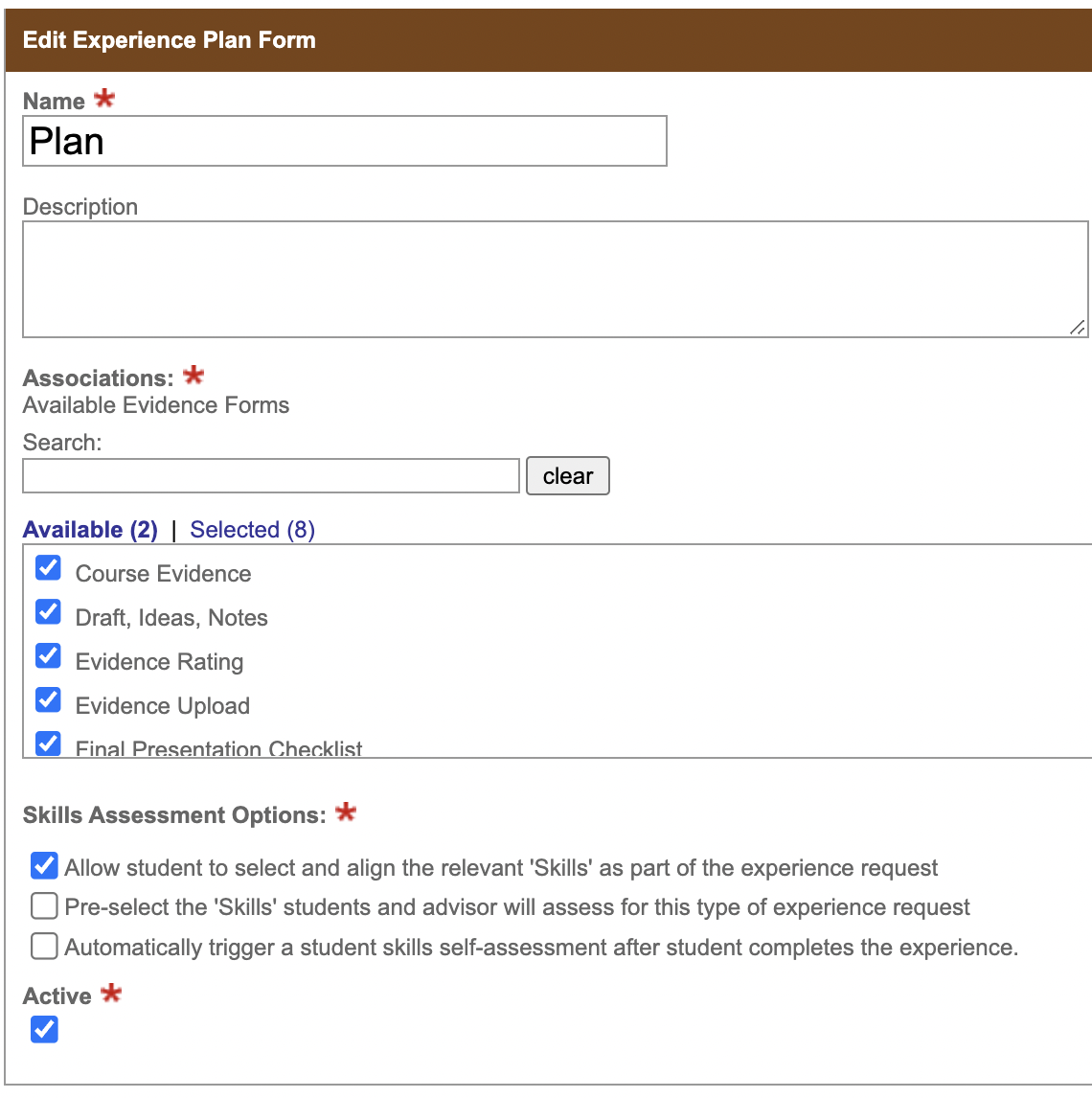Click the Edit Experience Plan Form header

pos(170,40)
